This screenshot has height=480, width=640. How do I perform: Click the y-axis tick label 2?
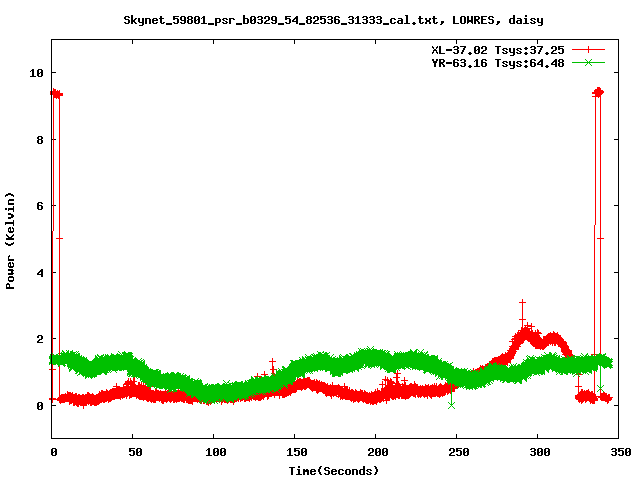pos(40,339)
